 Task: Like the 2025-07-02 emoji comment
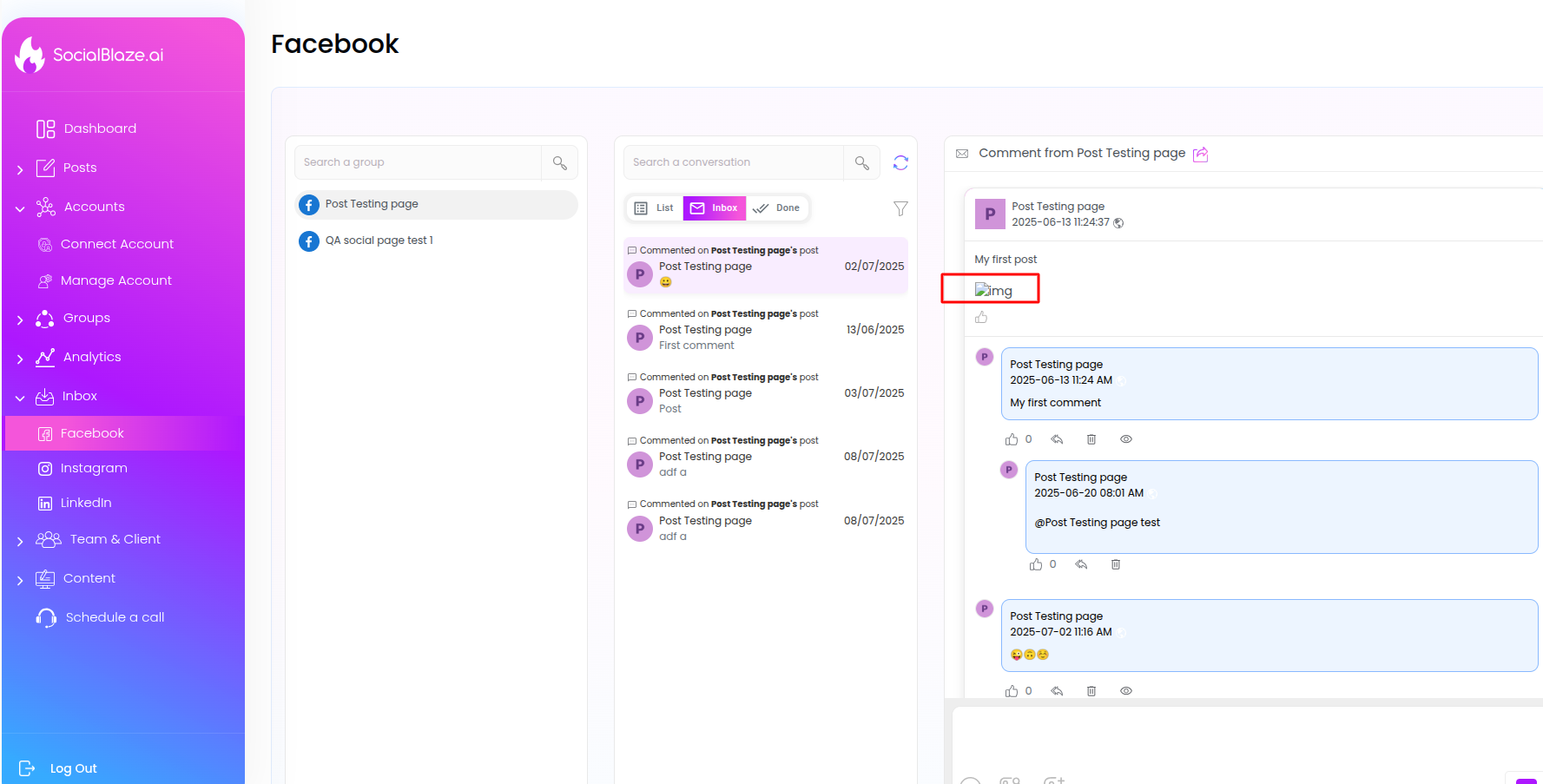point(1012,691)
